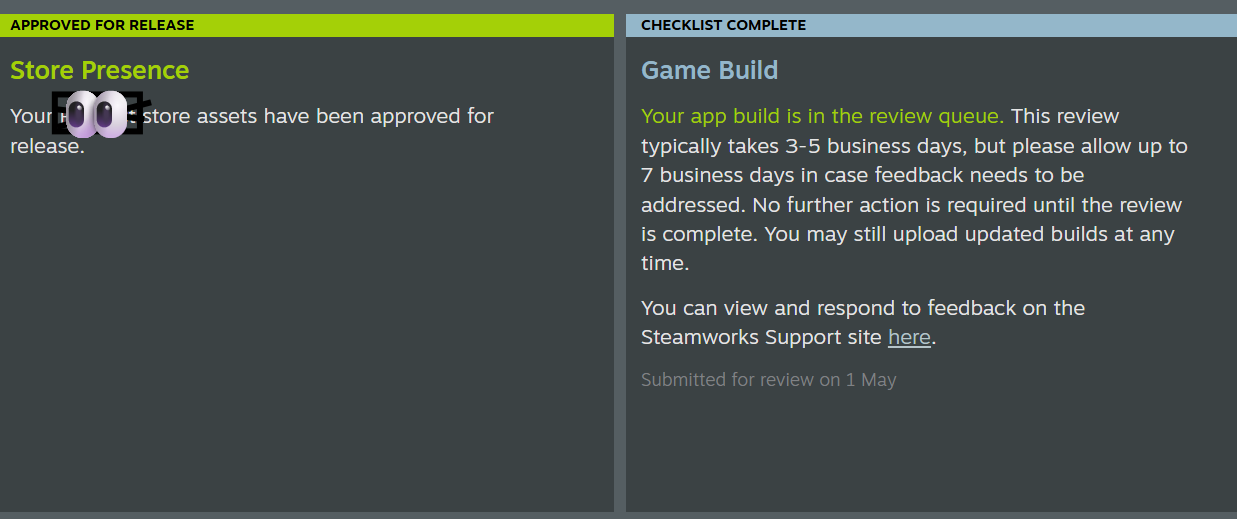Click the 'Steamworks Support site' text
Image resolution: width=1237 pixels, height=519 pixels.
point(761,338)
